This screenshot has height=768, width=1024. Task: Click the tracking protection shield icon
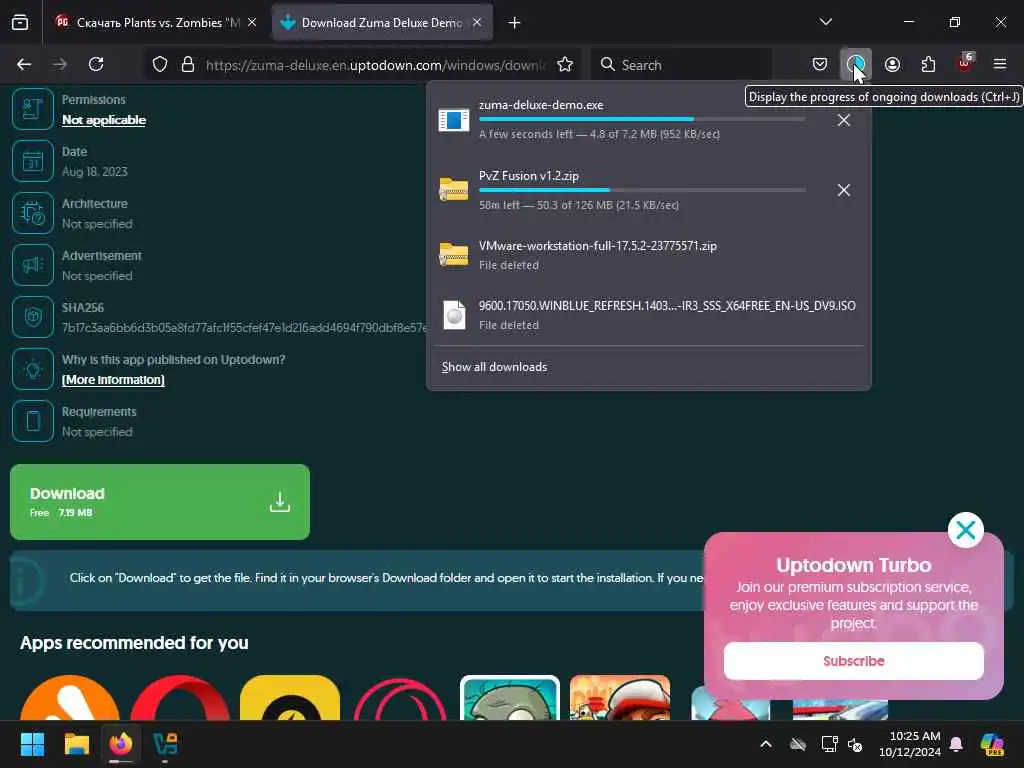(x=160, y=64)
